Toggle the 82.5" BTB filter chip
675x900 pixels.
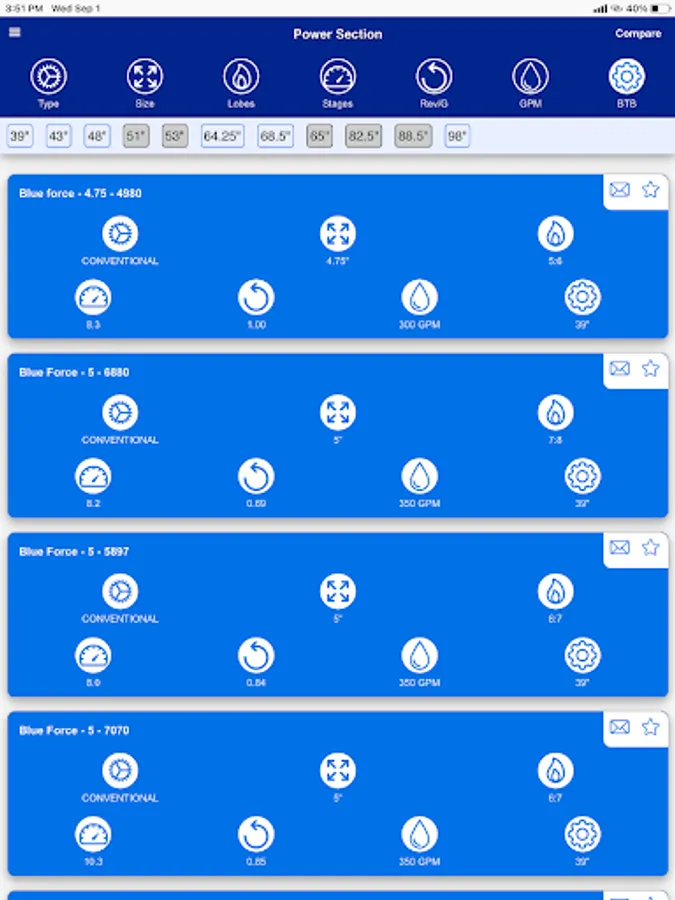363,136
